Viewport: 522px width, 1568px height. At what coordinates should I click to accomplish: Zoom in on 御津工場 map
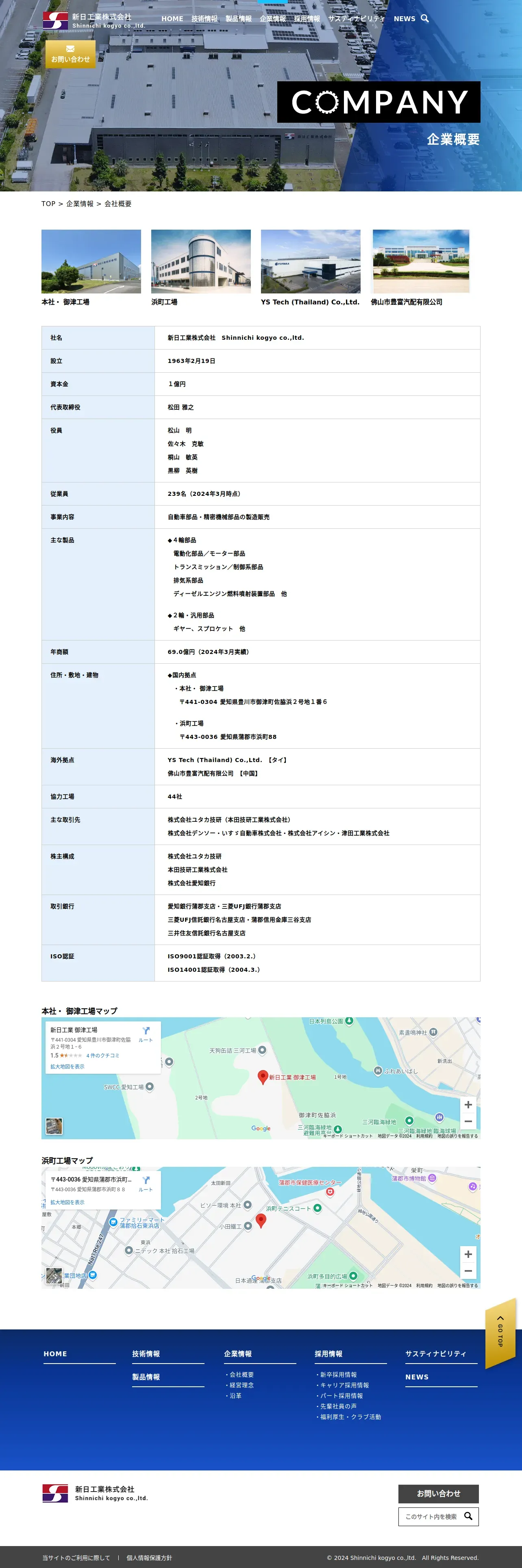(468, 1105)
